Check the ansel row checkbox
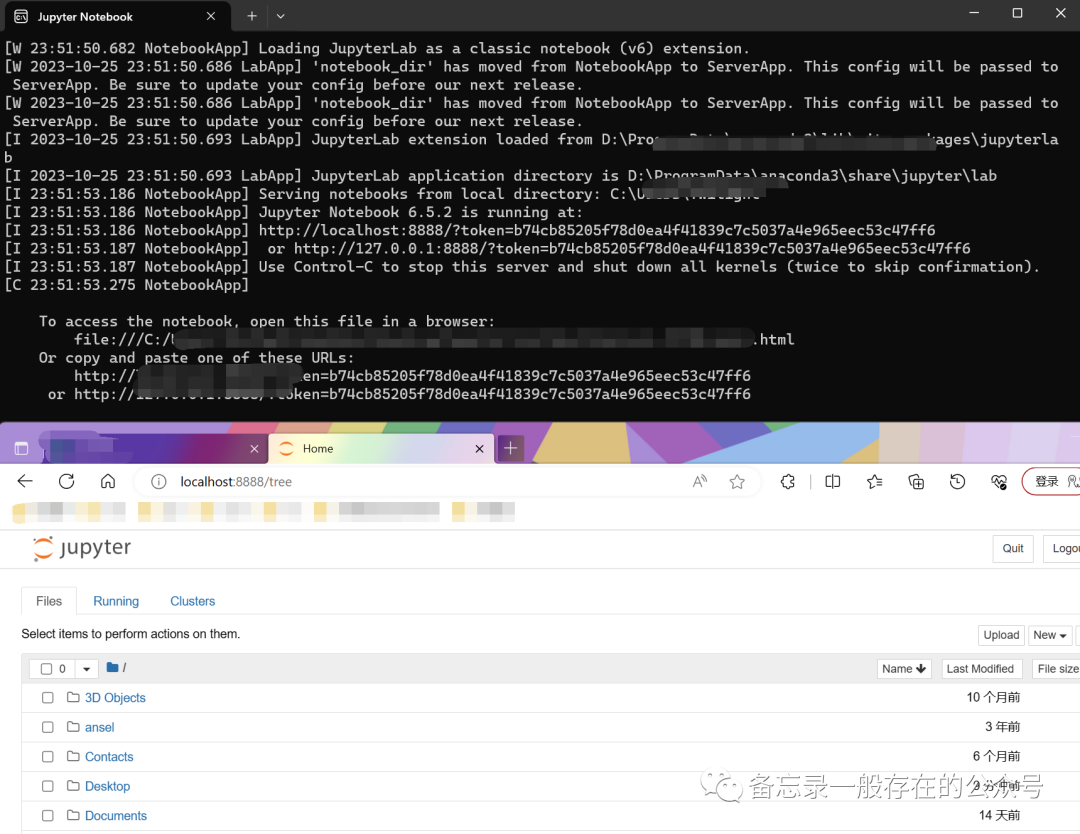Screen dimensions: 1080x834 pos(48,727)
